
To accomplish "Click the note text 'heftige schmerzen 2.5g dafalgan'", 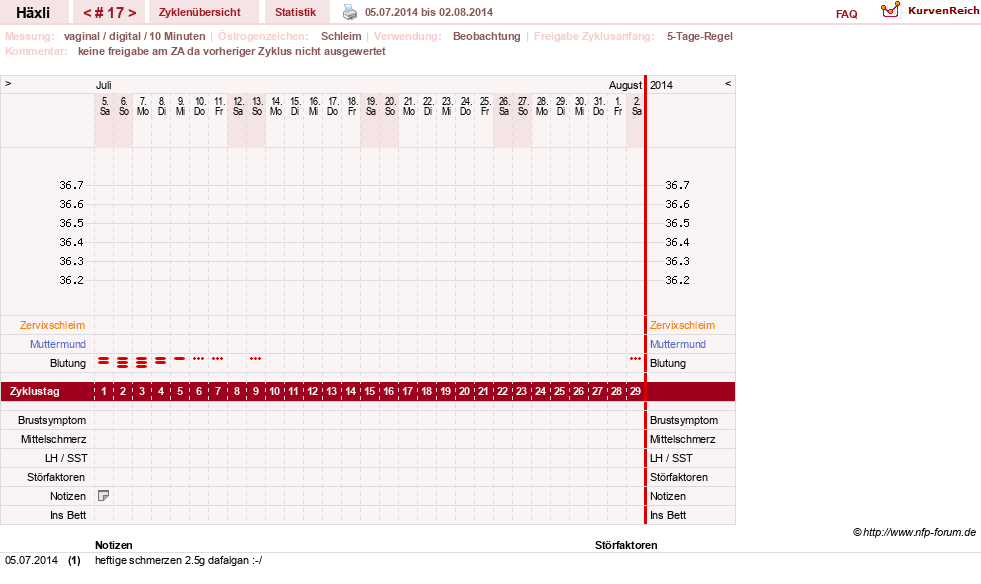I will click(178, 560).
